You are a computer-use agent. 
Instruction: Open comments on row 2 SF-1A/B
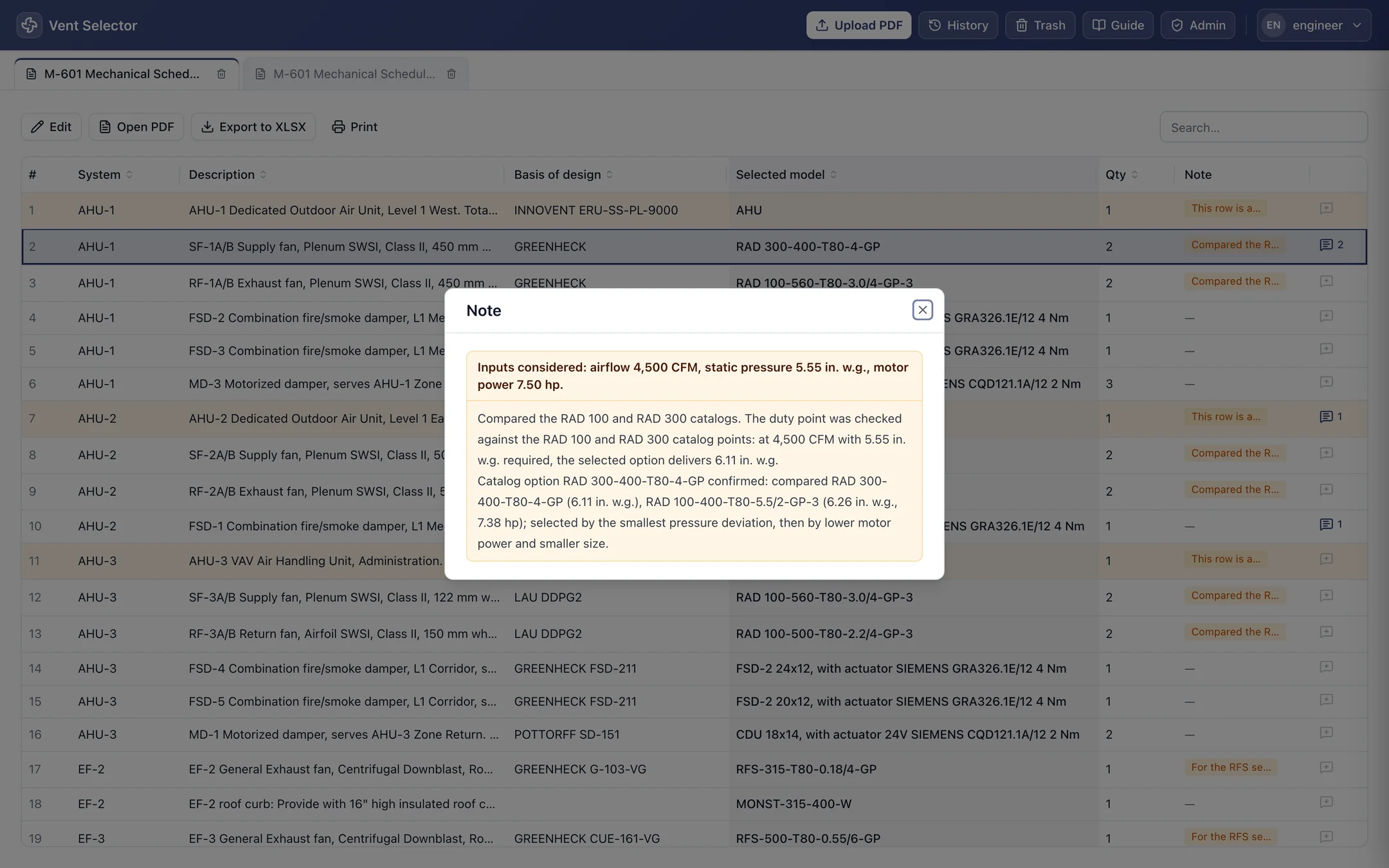coord(1331,245)
